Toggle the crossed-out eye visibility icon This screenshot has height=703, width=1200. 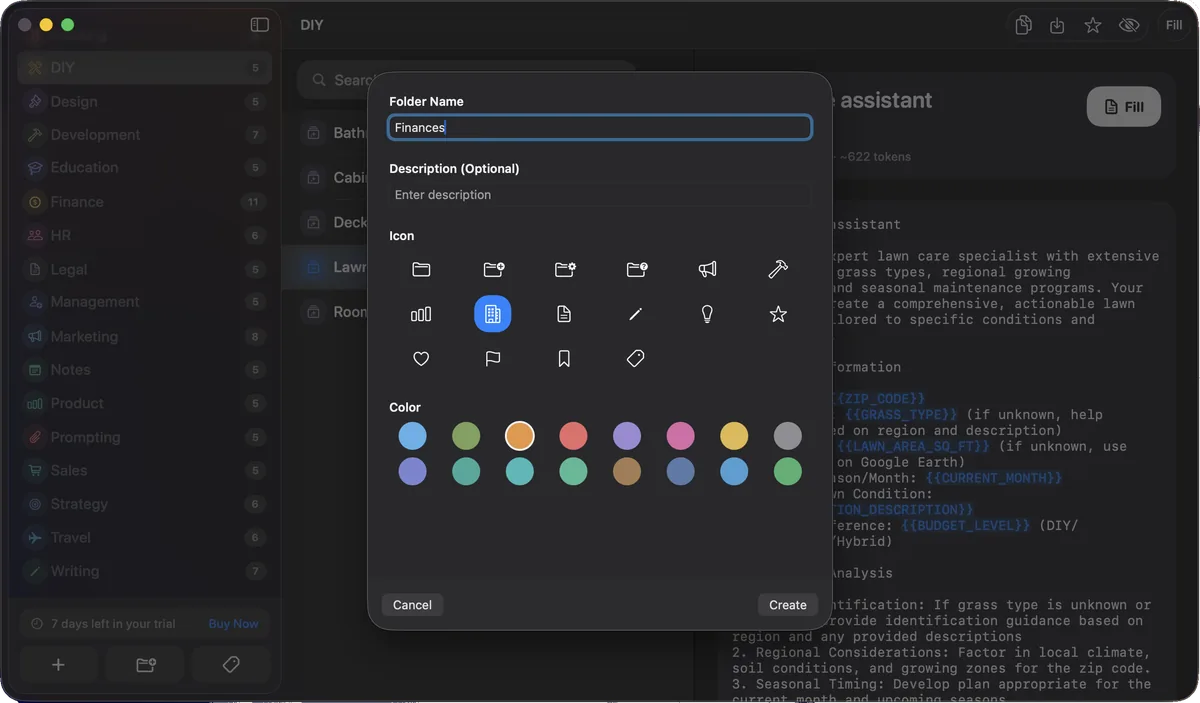(1129, 25)
